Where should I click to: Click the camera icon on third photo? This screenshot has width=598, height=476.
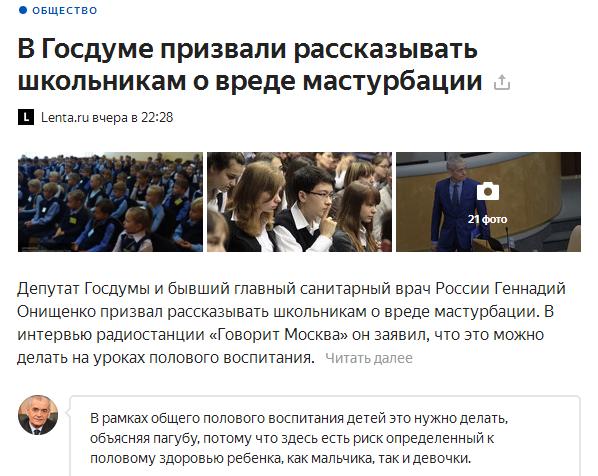(488, 191)
